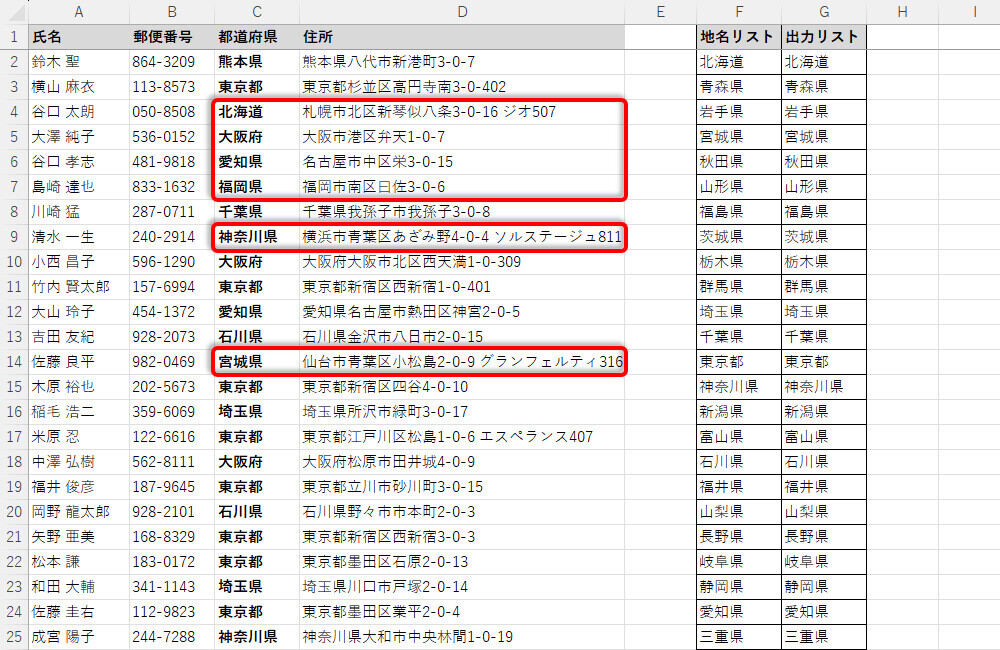Select the address starting with 札幌市北区新琴似
This screenshot has width=1000, height=650.
[430, 112]
